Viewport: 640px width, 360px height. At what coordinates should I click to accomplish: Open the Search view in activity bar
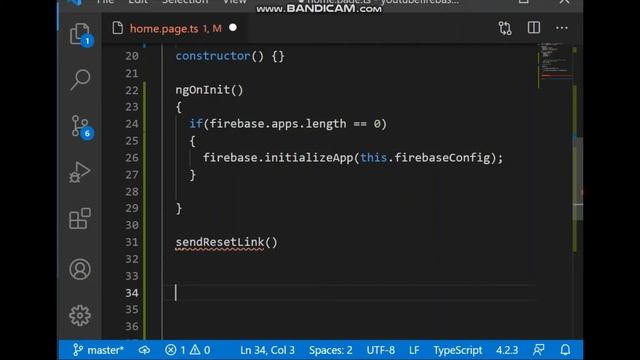80,79
